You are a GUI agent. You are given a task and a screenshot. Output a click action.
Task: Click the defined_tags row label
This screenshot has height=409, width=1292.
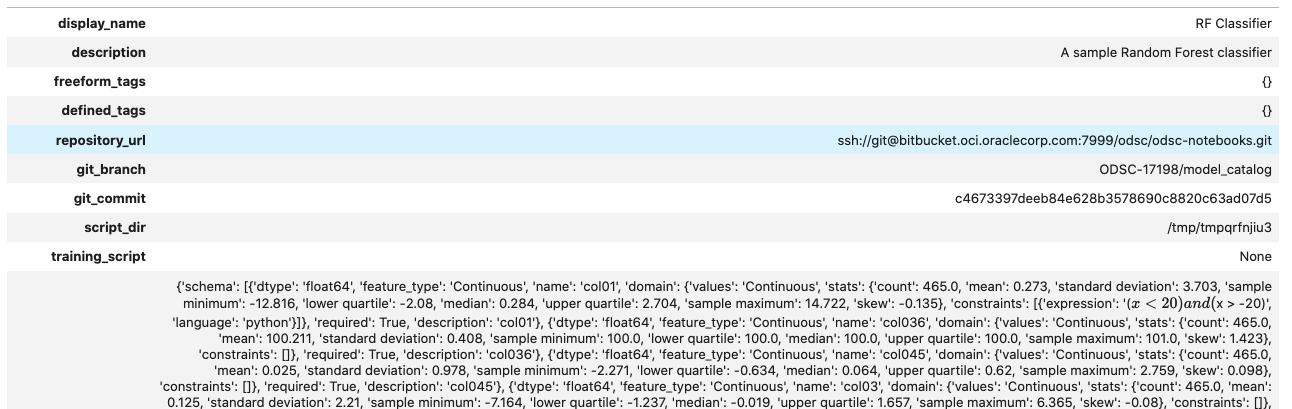click(103, 110)
